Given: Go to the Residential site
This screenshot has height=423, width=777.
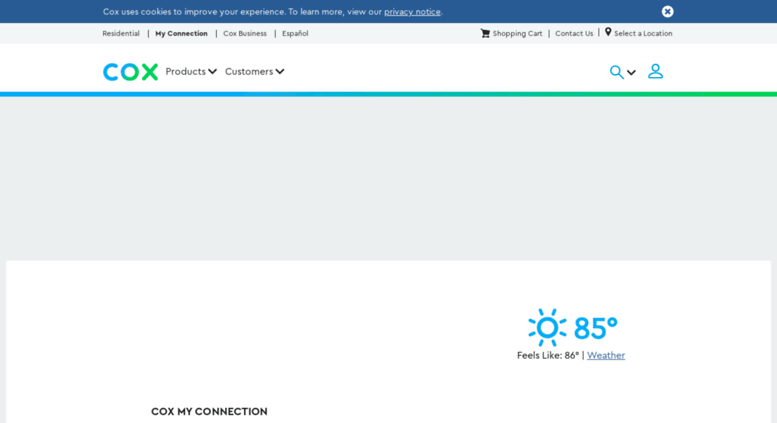Looking at the screenshot, I should (121, 34).
